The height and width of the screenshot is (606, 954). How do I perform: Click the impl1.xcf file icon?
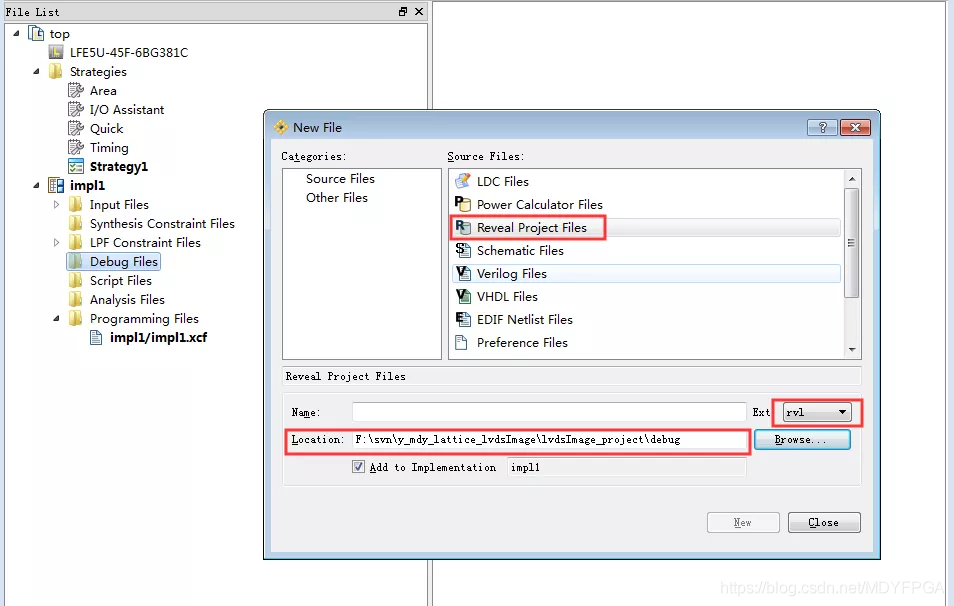point(96,337)
